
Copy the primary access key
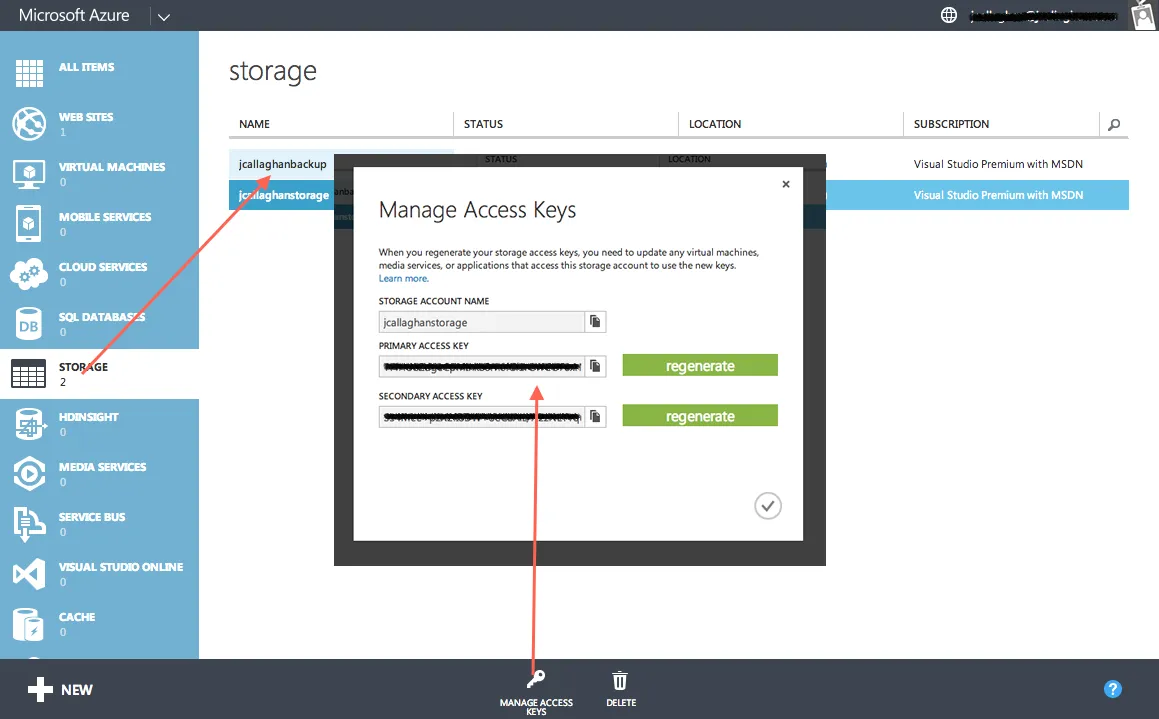595,366
